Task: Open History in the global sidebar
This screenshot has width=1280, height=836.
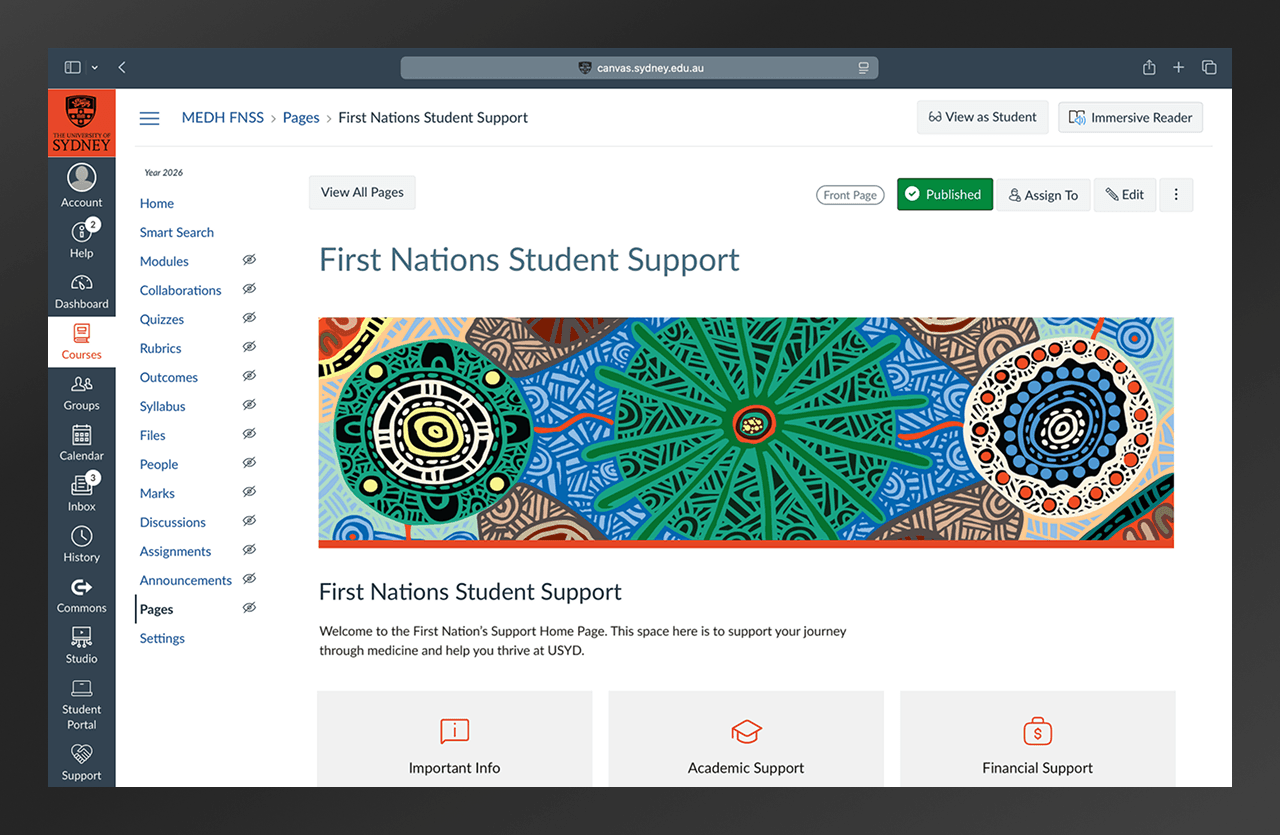Action: pos(81,545)
